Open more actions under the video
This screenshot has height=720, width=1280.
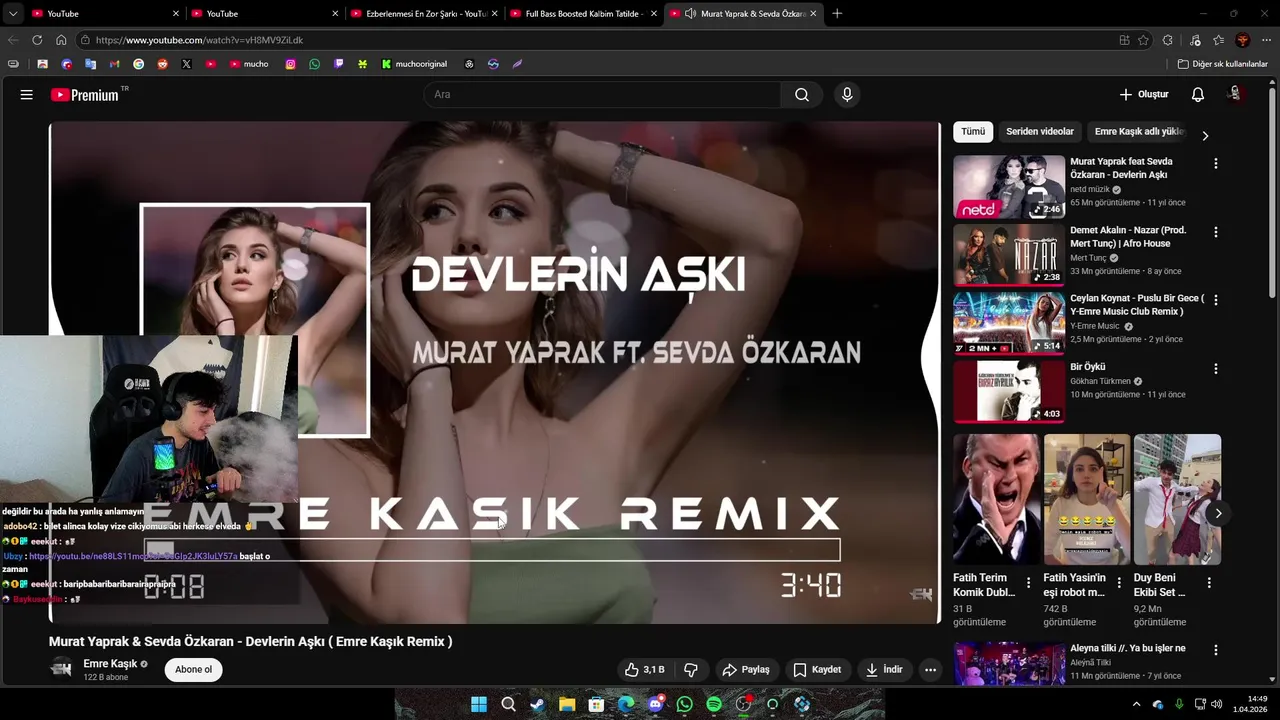pos(930,670)
